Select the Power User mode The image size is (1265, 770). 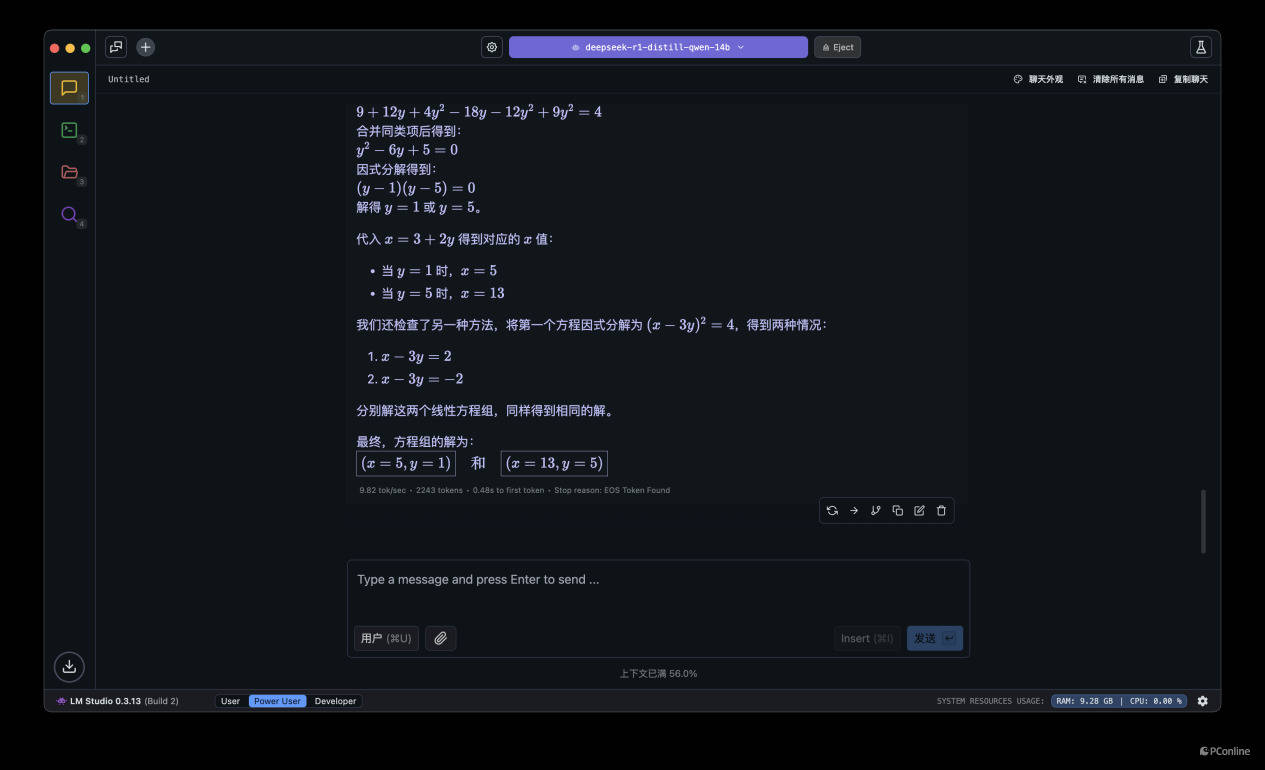click(x=277, y=701)
